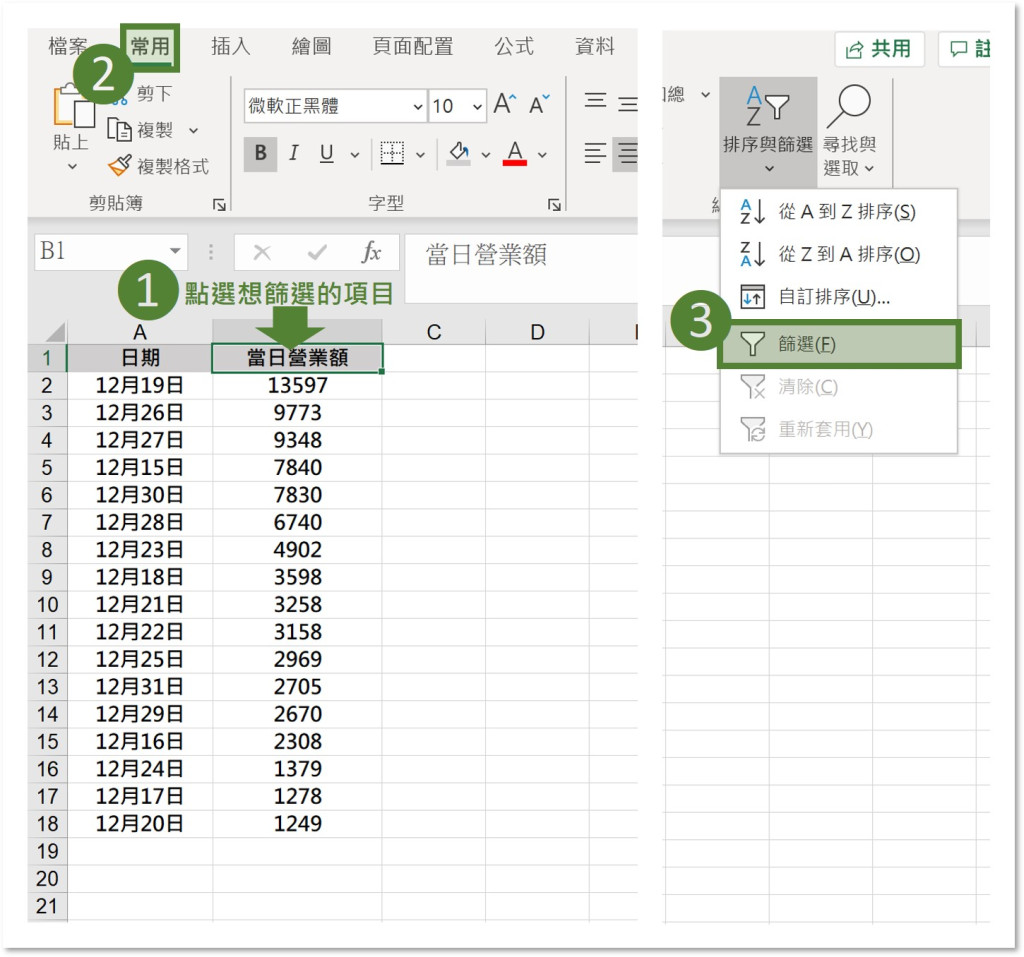The height and width of the screenshot is (957, 1024).
Task: Select cell containing 13597
Action: (x=297, y=385)
